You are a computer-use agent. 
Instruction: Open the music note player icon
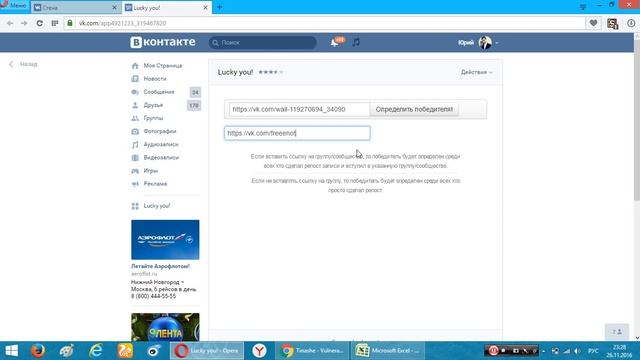tap(356, 42)
